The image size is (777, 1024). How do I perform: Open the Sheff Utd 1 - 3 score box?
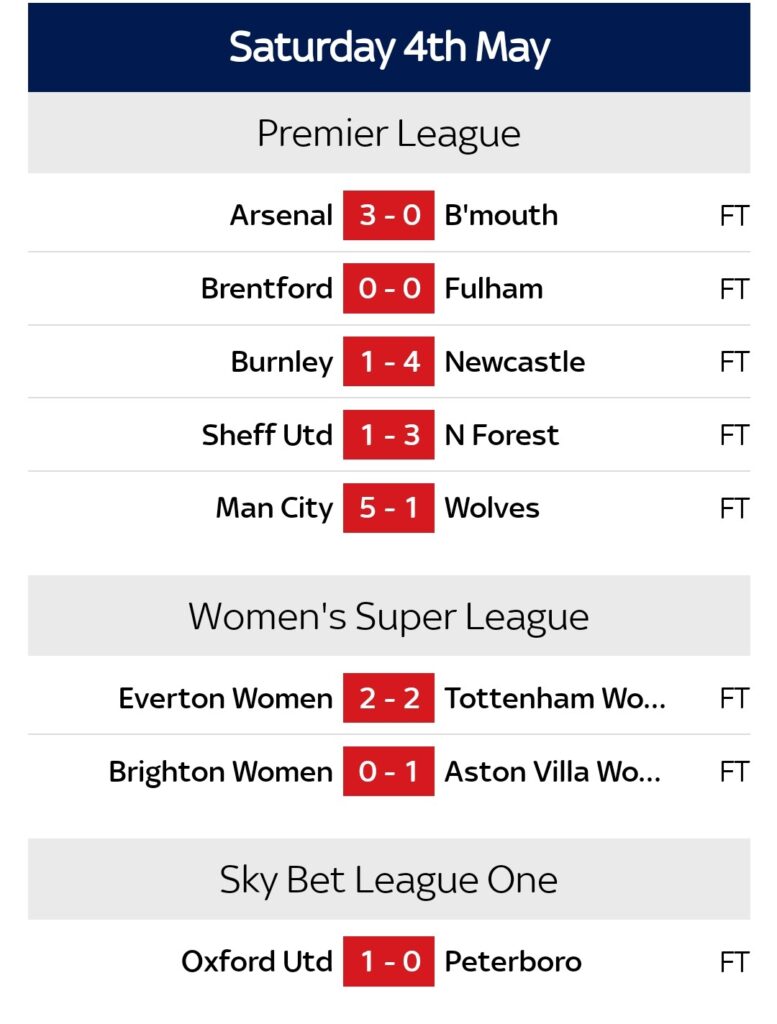(388, 435)
